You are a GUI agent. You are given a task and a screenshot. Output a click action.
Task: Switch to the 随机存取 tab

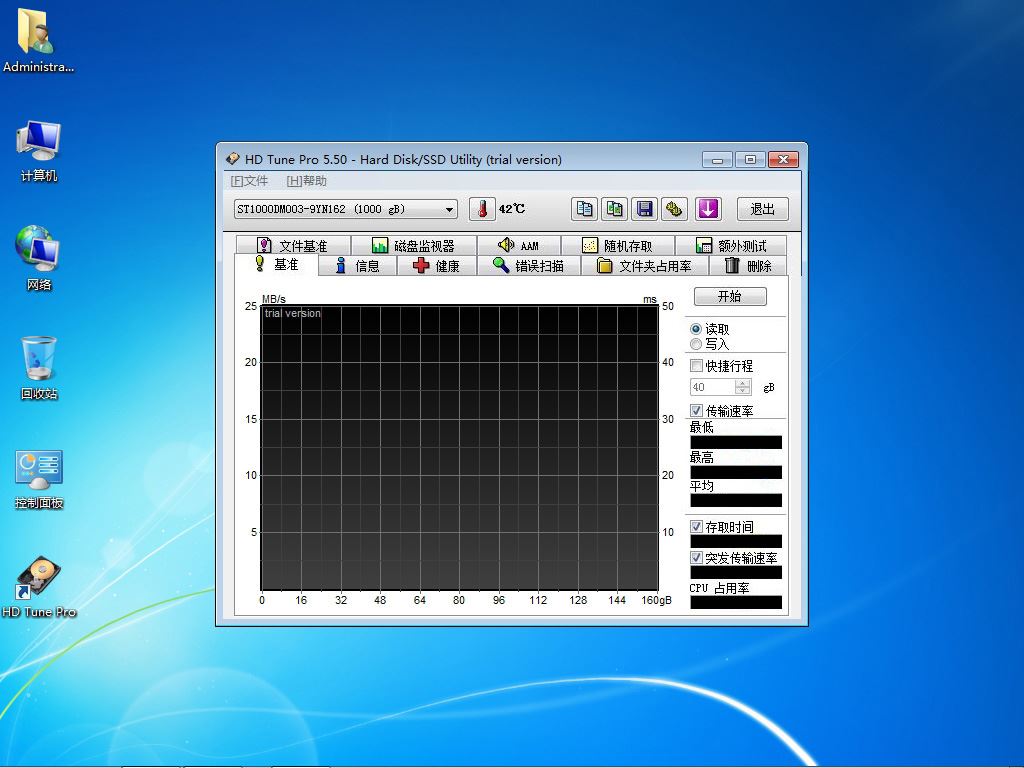[617, 246]
